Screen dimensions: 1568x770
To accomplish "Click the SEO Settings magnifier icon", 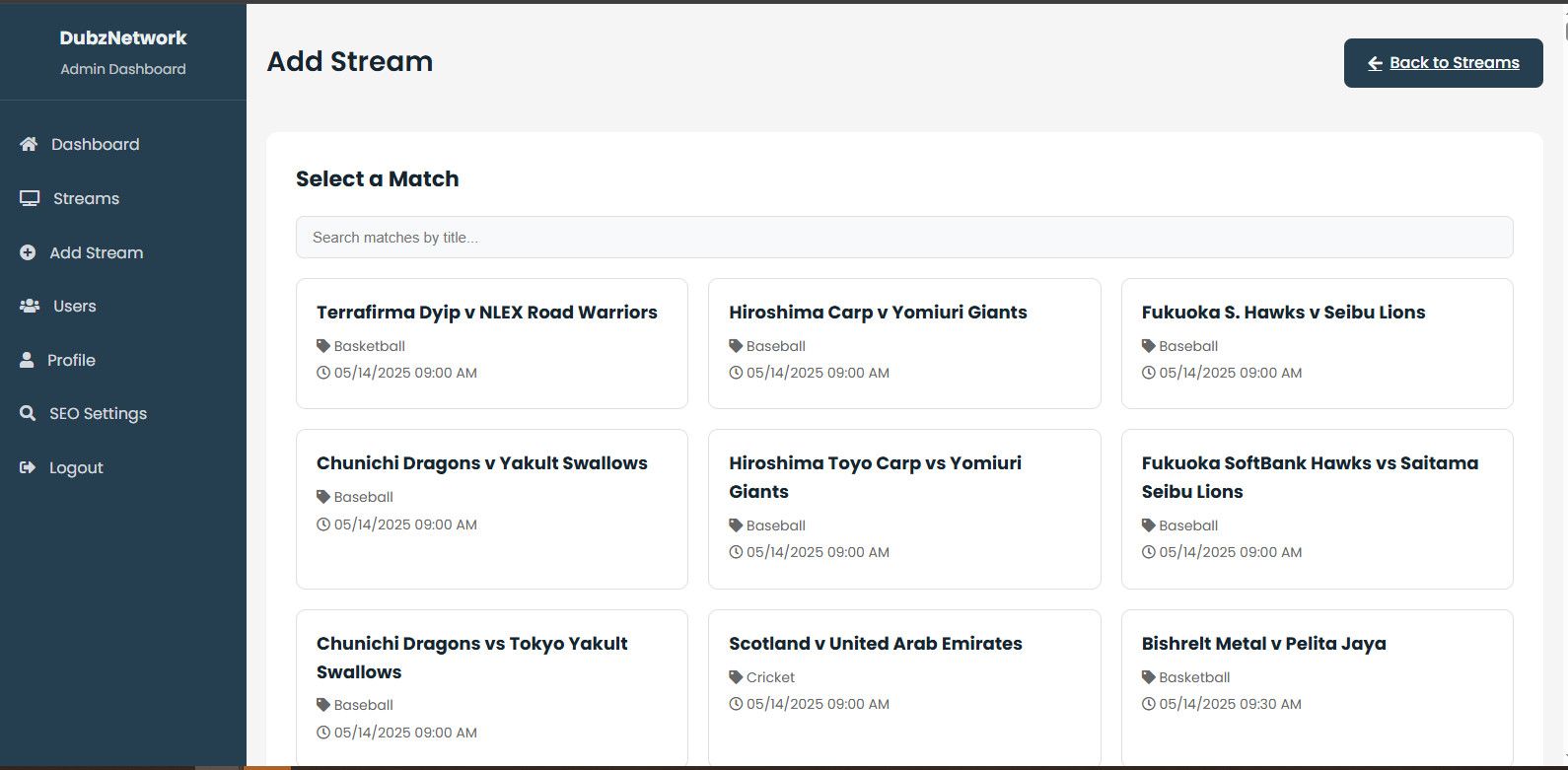I will [x=28, y=413].
